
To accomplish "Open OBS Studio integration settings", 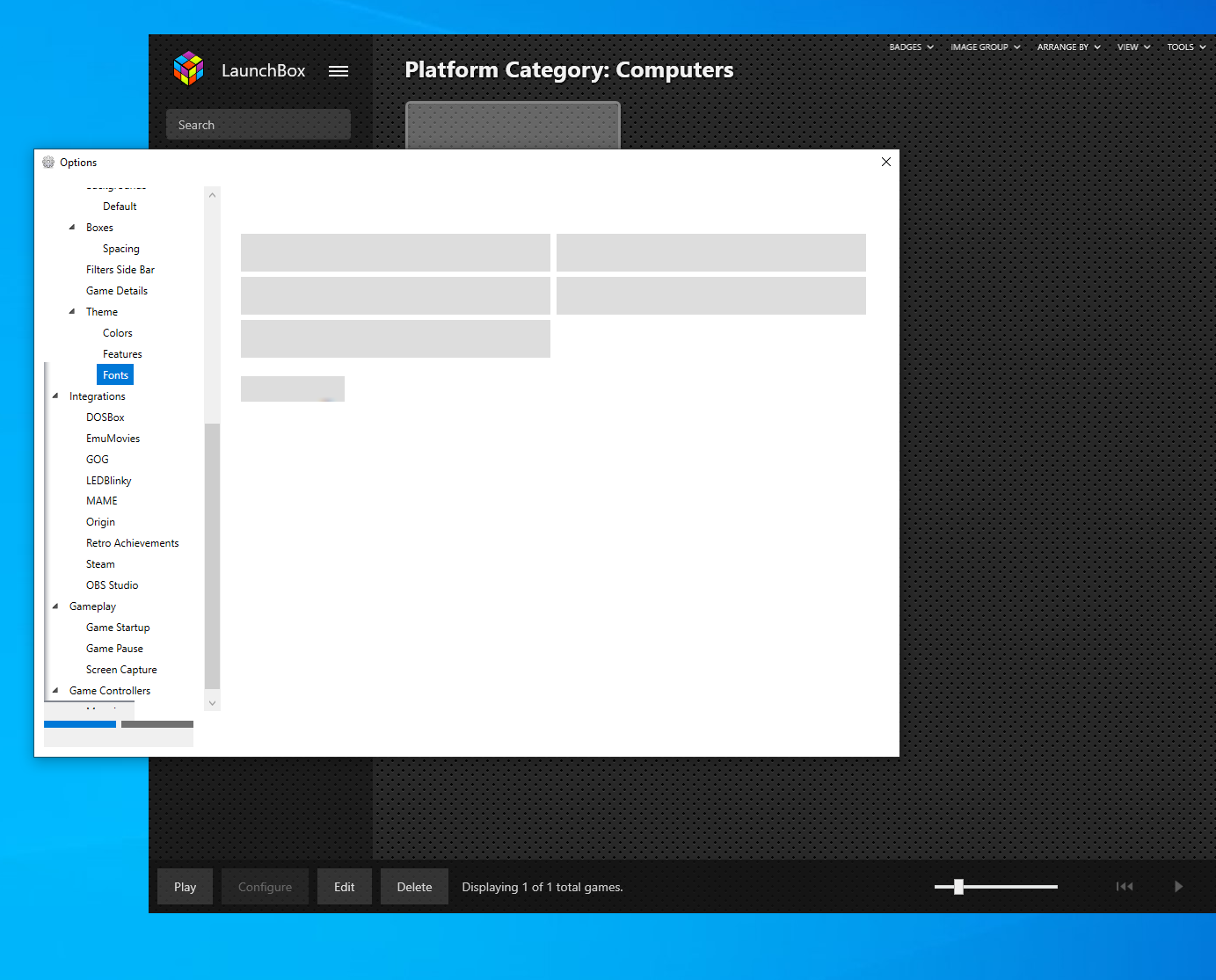I will (x=113, y=585).
